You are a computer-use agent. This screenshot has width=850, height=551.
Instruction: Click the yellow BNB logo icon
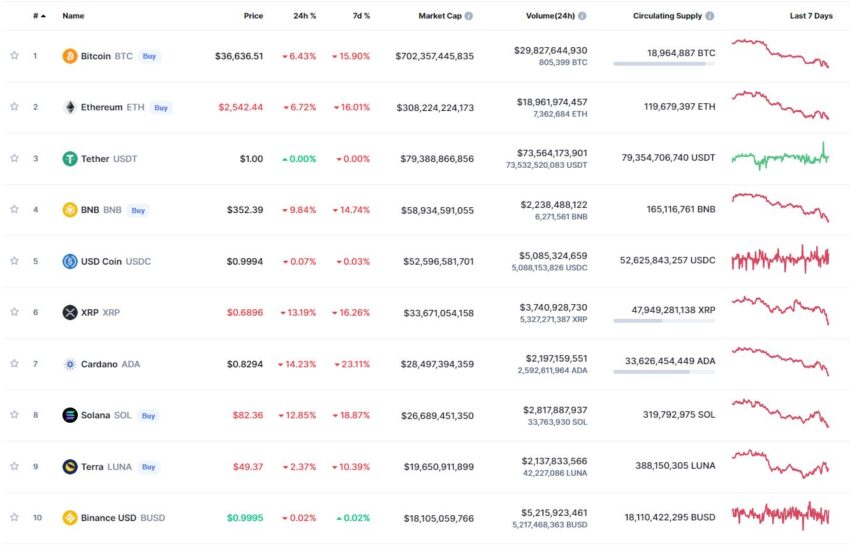[x=70, y=209]
